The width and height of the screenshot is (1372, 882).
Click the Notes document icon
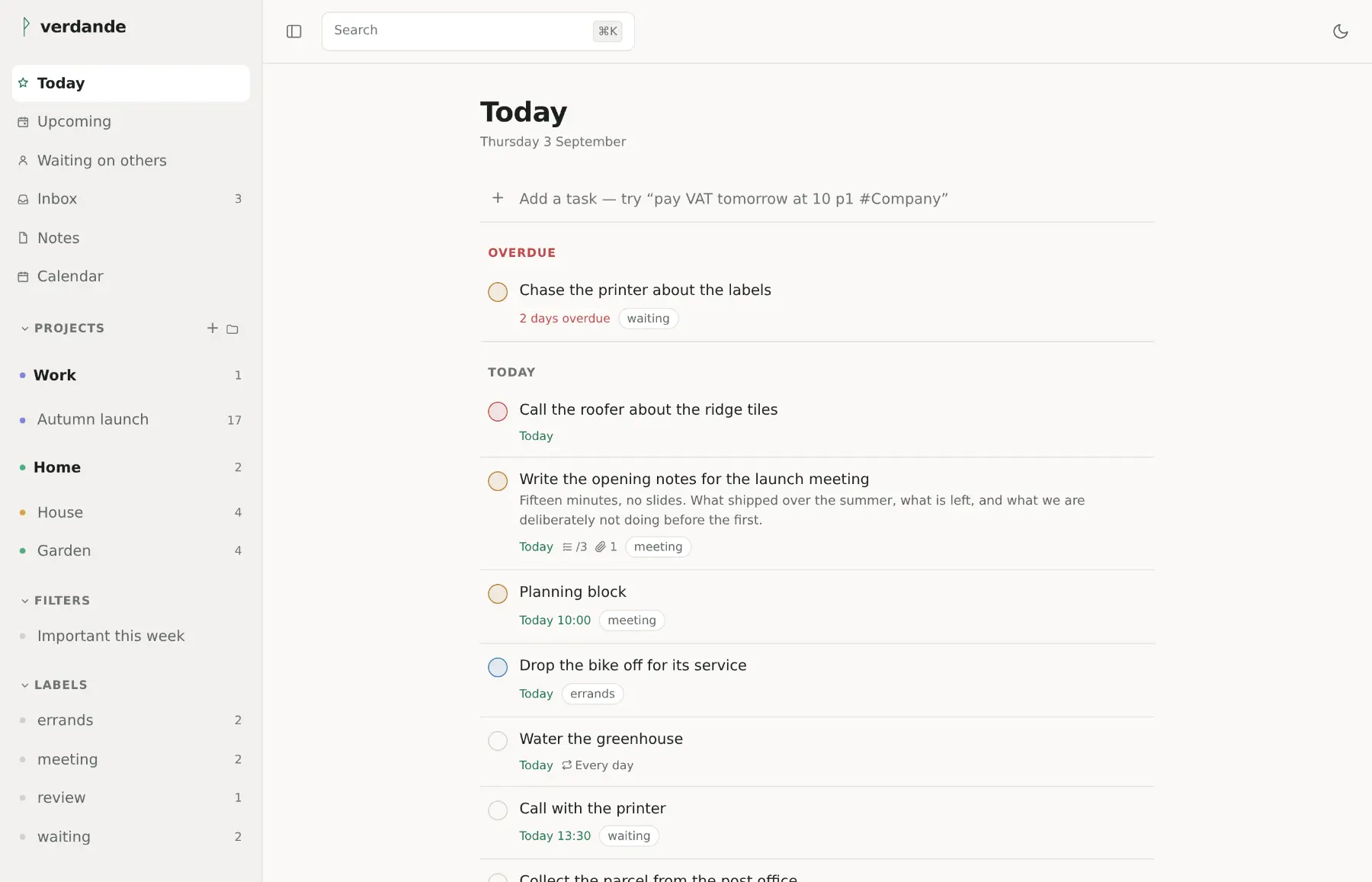click(23, 238)
